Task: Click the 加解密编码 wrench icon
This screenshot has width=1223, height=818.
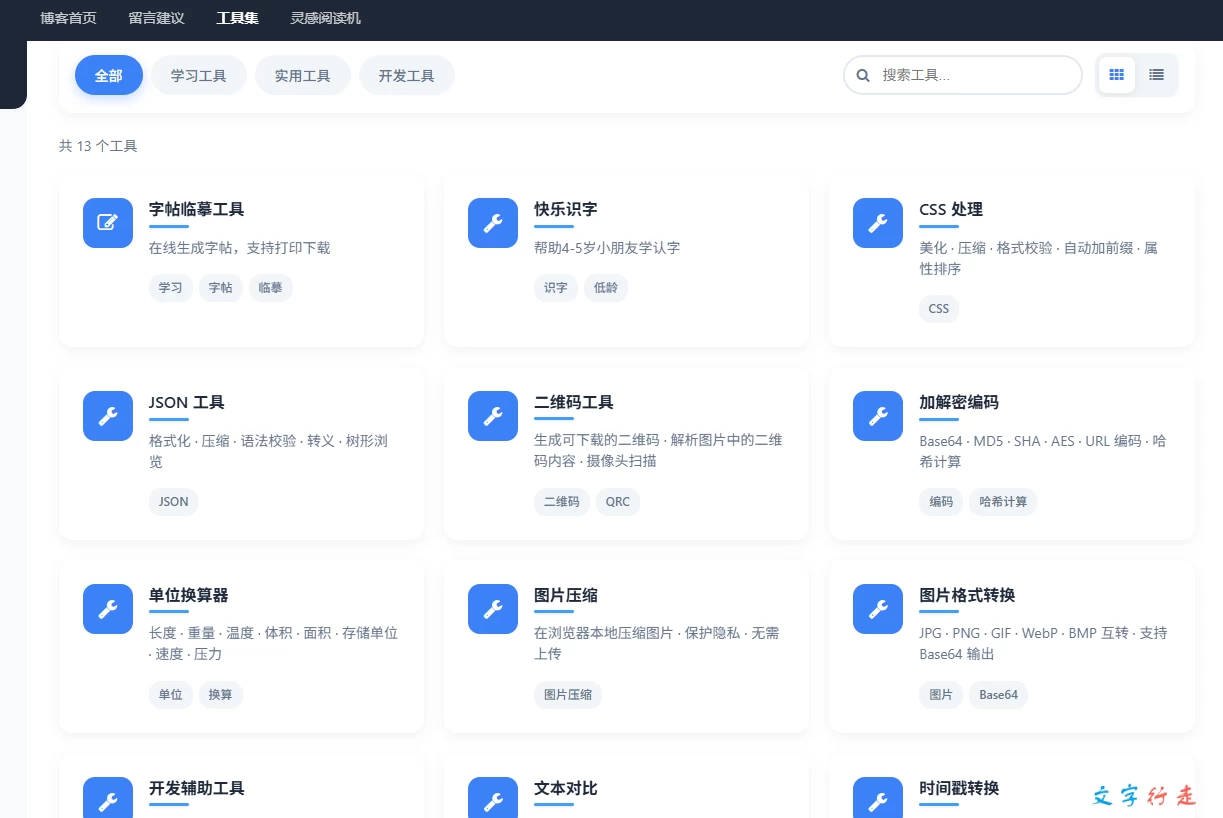Action: pos(878,416)
